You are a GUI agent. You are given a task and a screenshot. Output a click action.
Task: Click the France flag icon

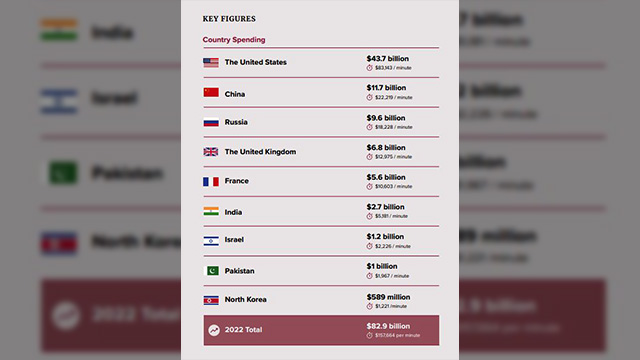(x=211, y=181)
